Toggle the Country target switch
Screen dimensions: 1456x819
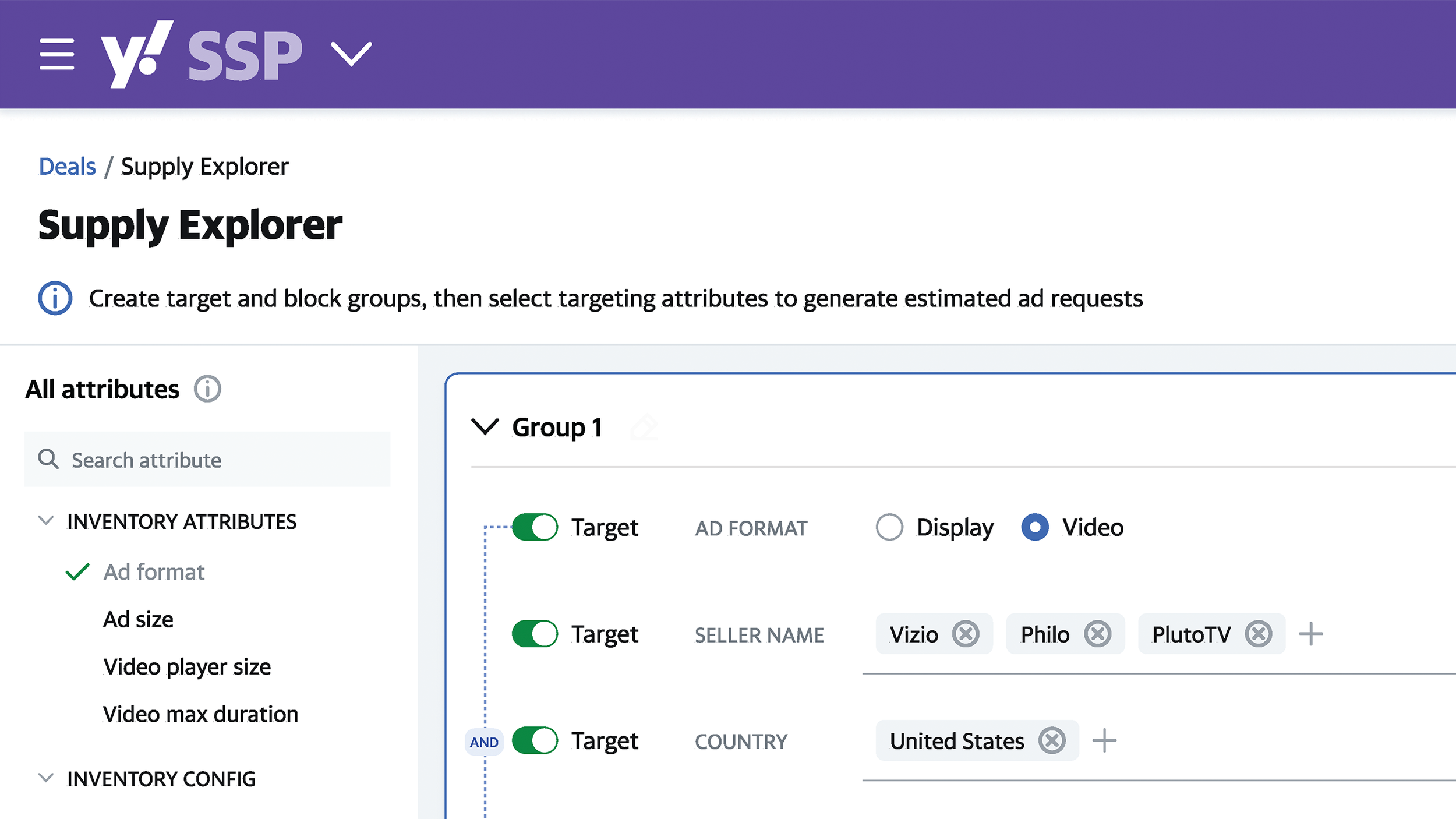pos(535,740)
